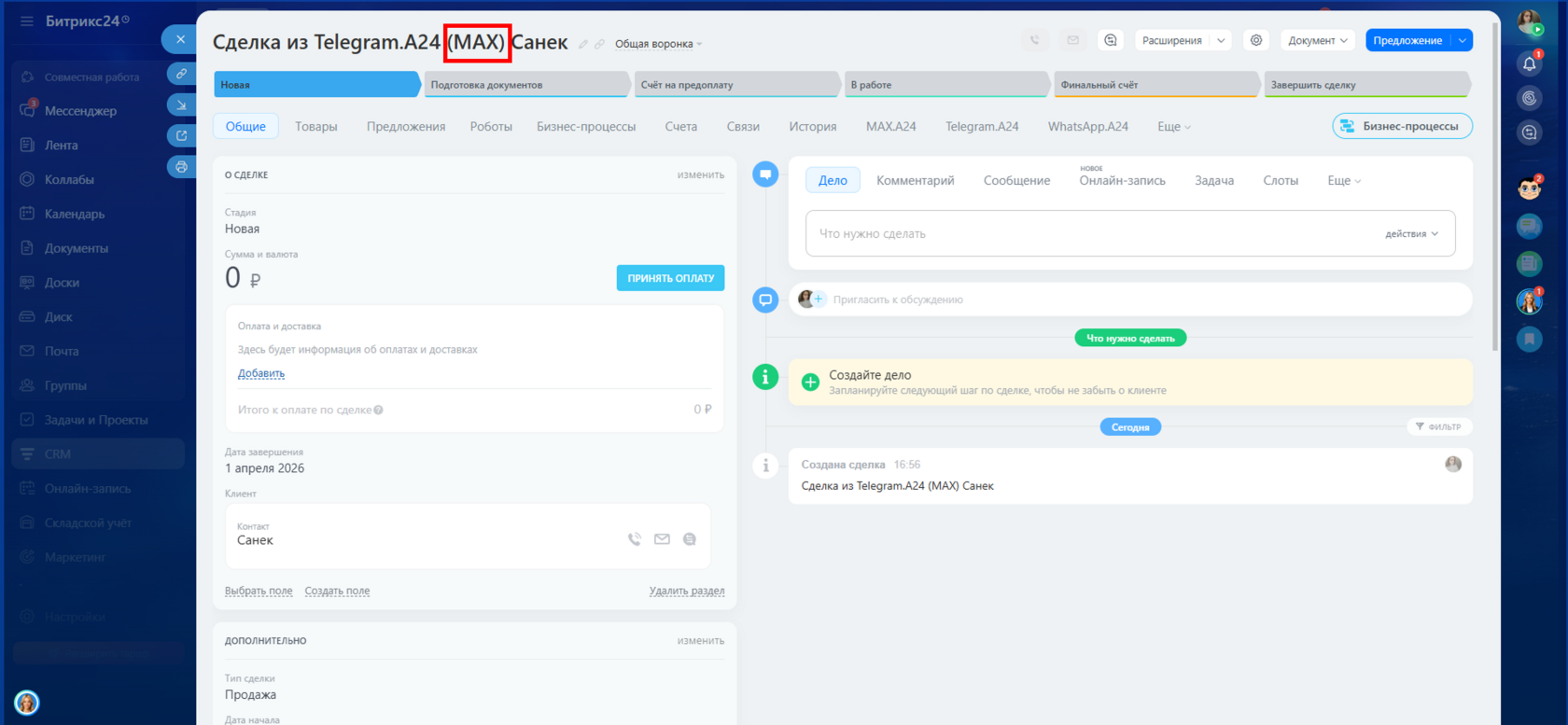Email contact Санек with envelope icon
The height and width of the screenshot is (725, 1568).
662,539
